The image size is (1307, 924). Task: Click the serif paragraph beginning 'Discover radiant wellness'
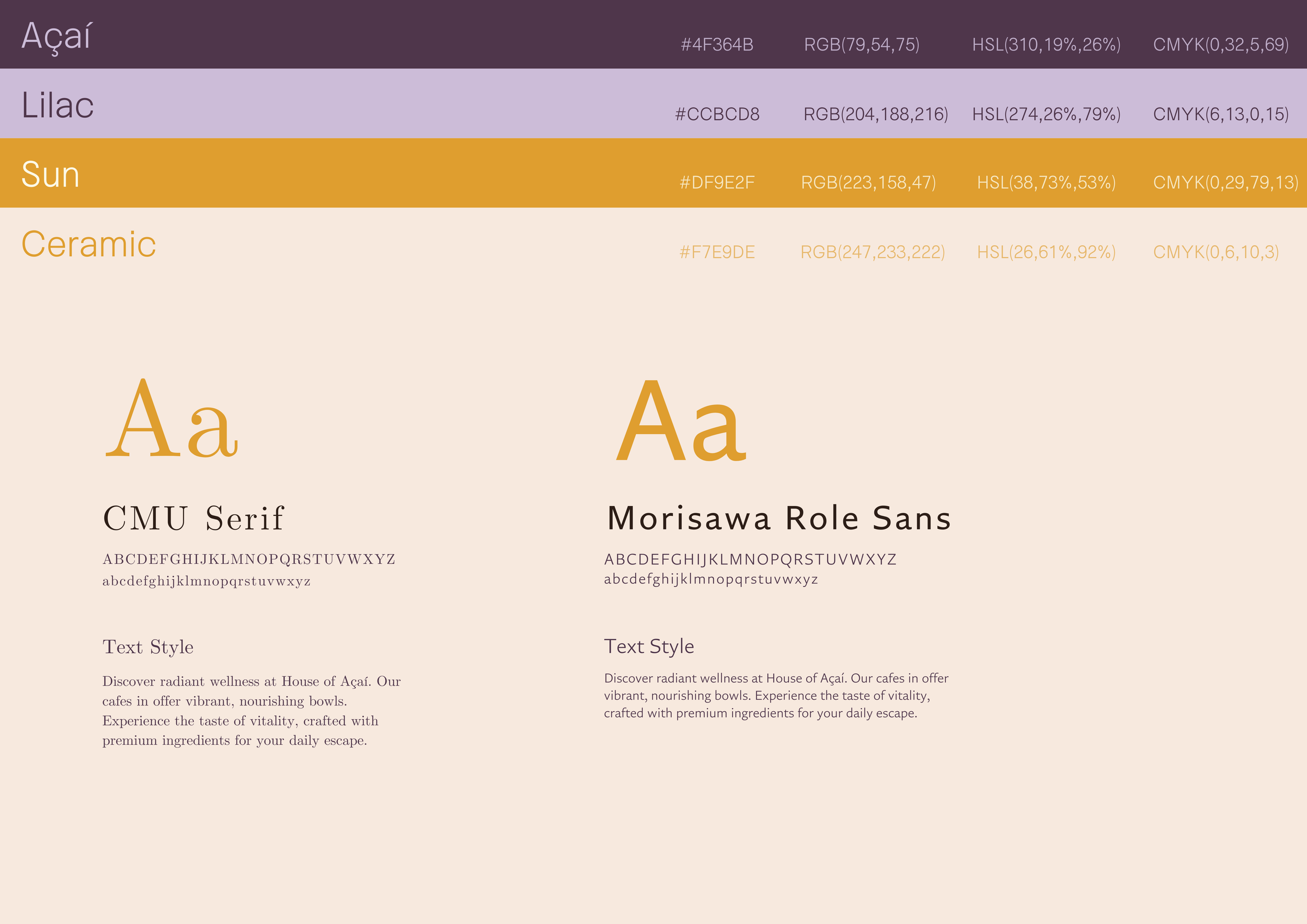point(251,711)
